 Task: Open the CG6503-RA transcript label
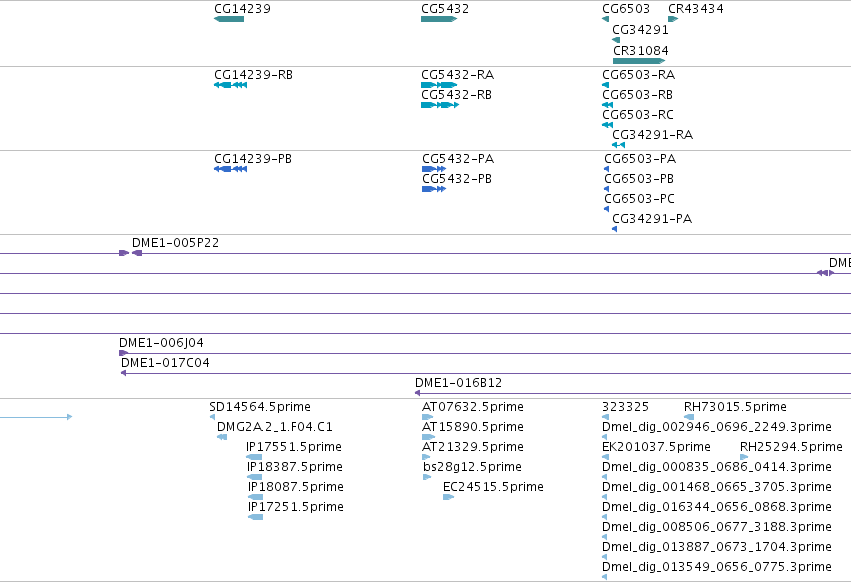[639, 74]
